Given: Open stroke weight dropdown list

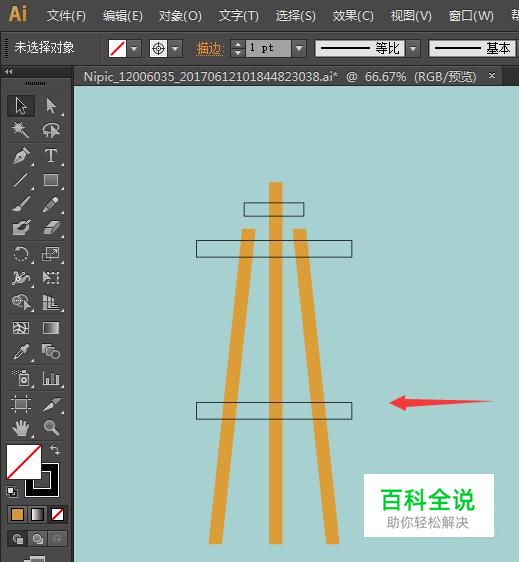Looking at the screenshot, I should tap(299, 48).
